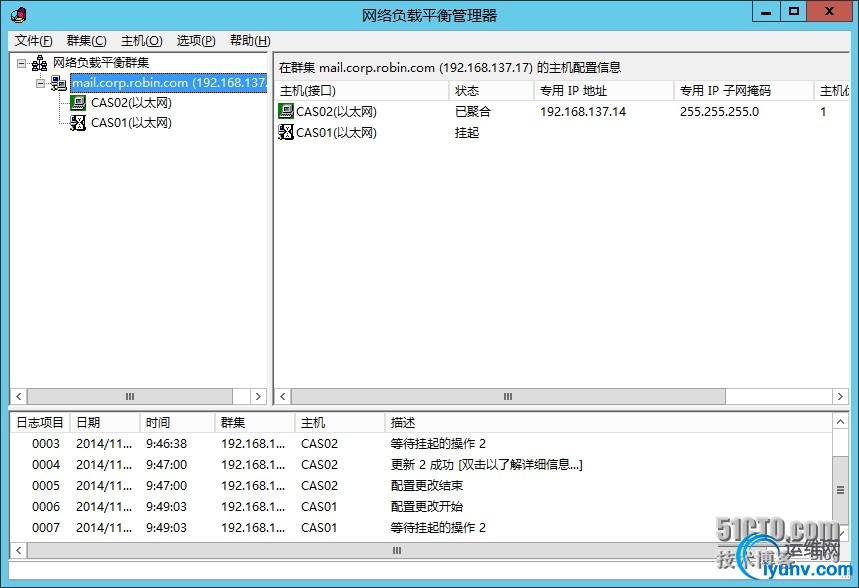859x588 pixels.
Task: Select log entry 0003
Action: [x=421, y=443]
